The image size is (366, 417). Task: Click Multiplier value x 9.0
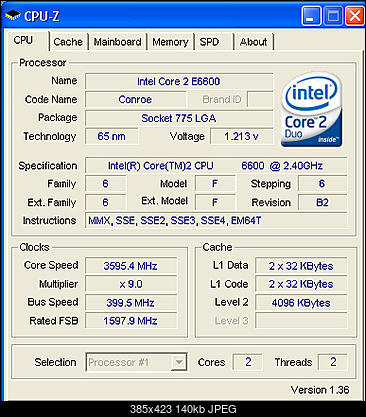[131, 284]
